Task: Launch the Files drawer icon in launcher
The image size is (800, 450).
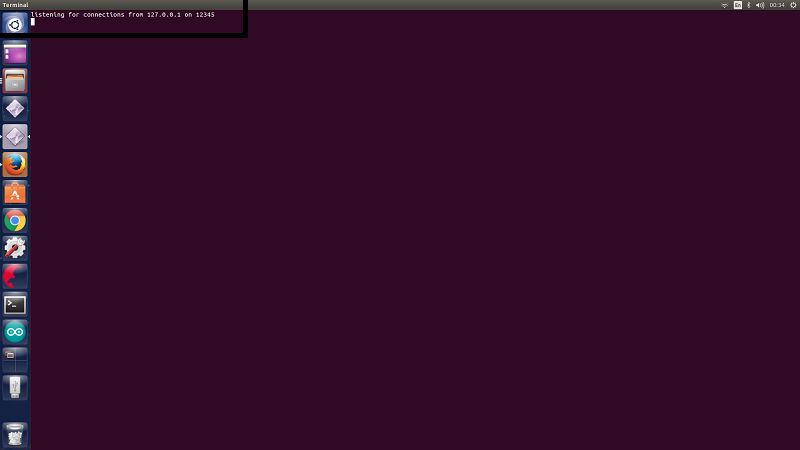Action: click(15, 81)
